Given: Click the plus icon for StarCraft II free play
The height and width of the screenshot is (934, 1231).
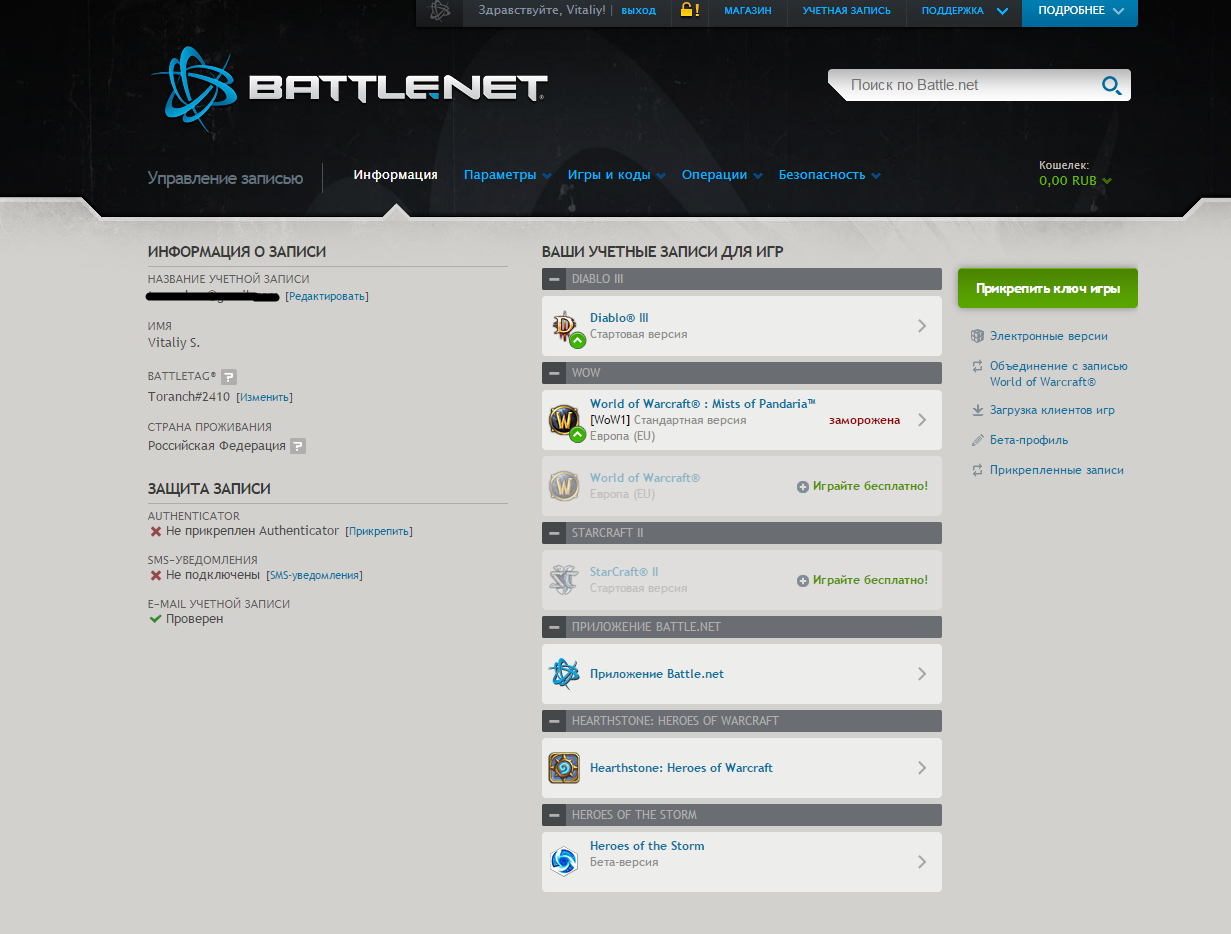Looking at the screenshot, I should pos(802,581).
